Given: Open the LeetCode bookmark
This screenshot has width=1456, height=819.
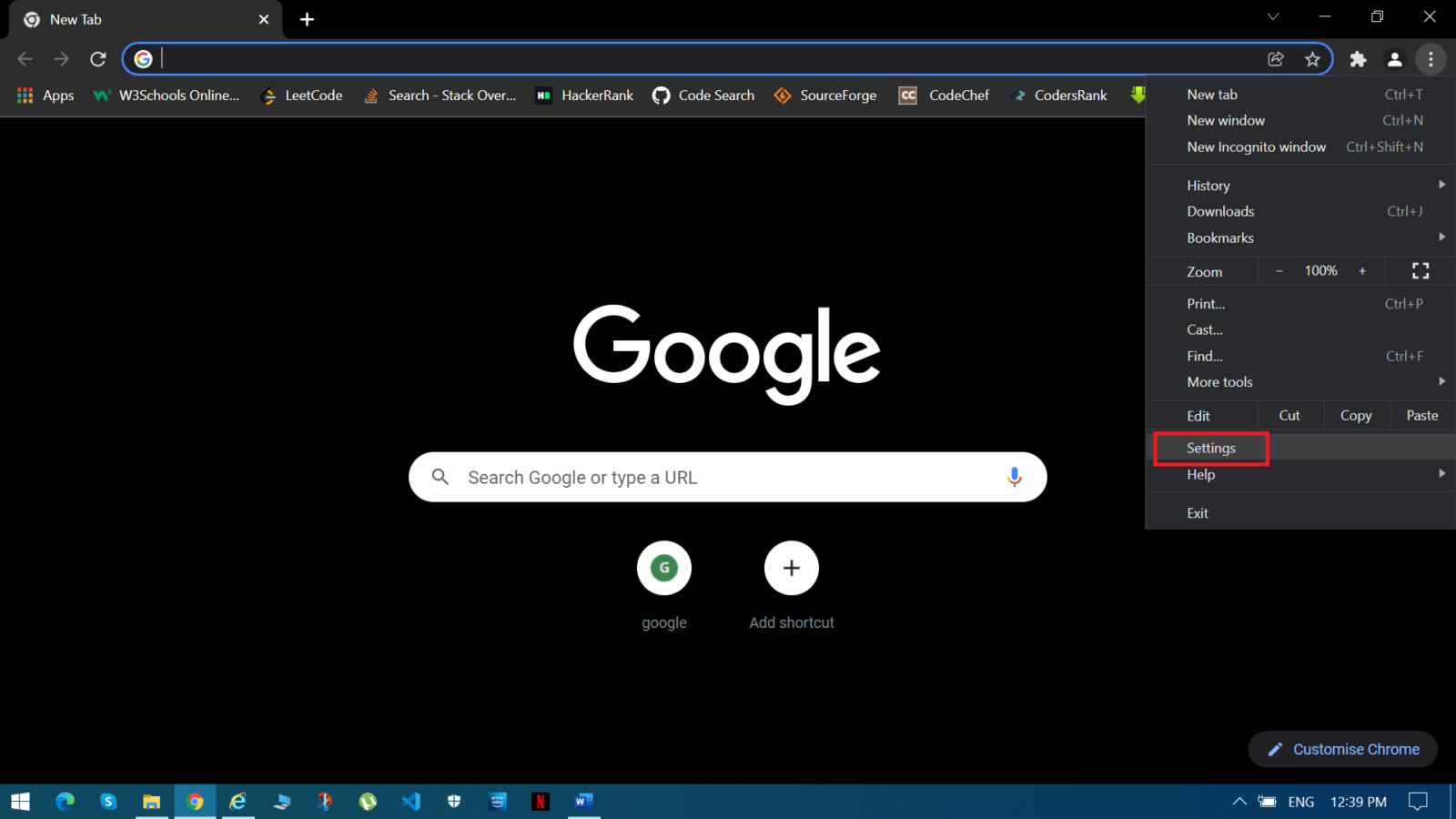Looking at the screenshot, I should (313, 95).
